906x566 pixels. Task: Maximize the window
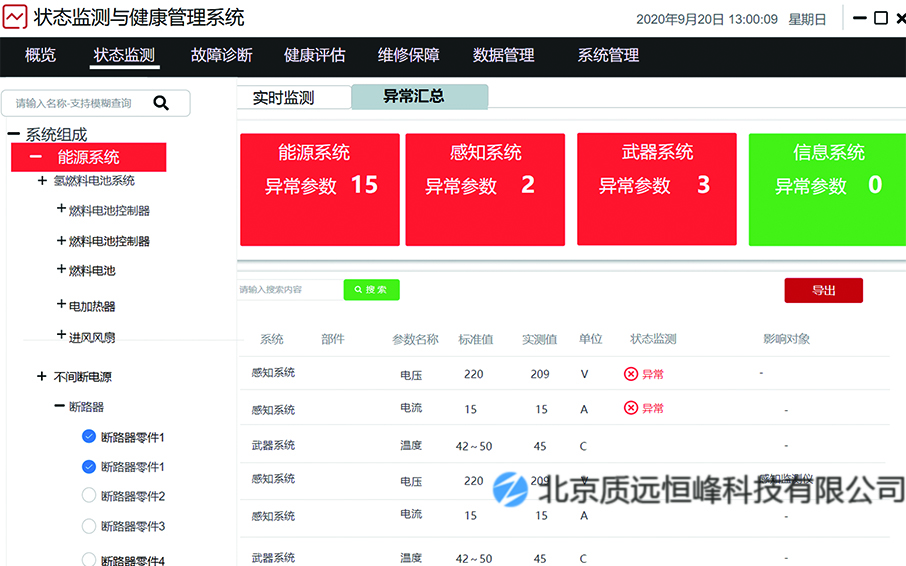[881, 18]
